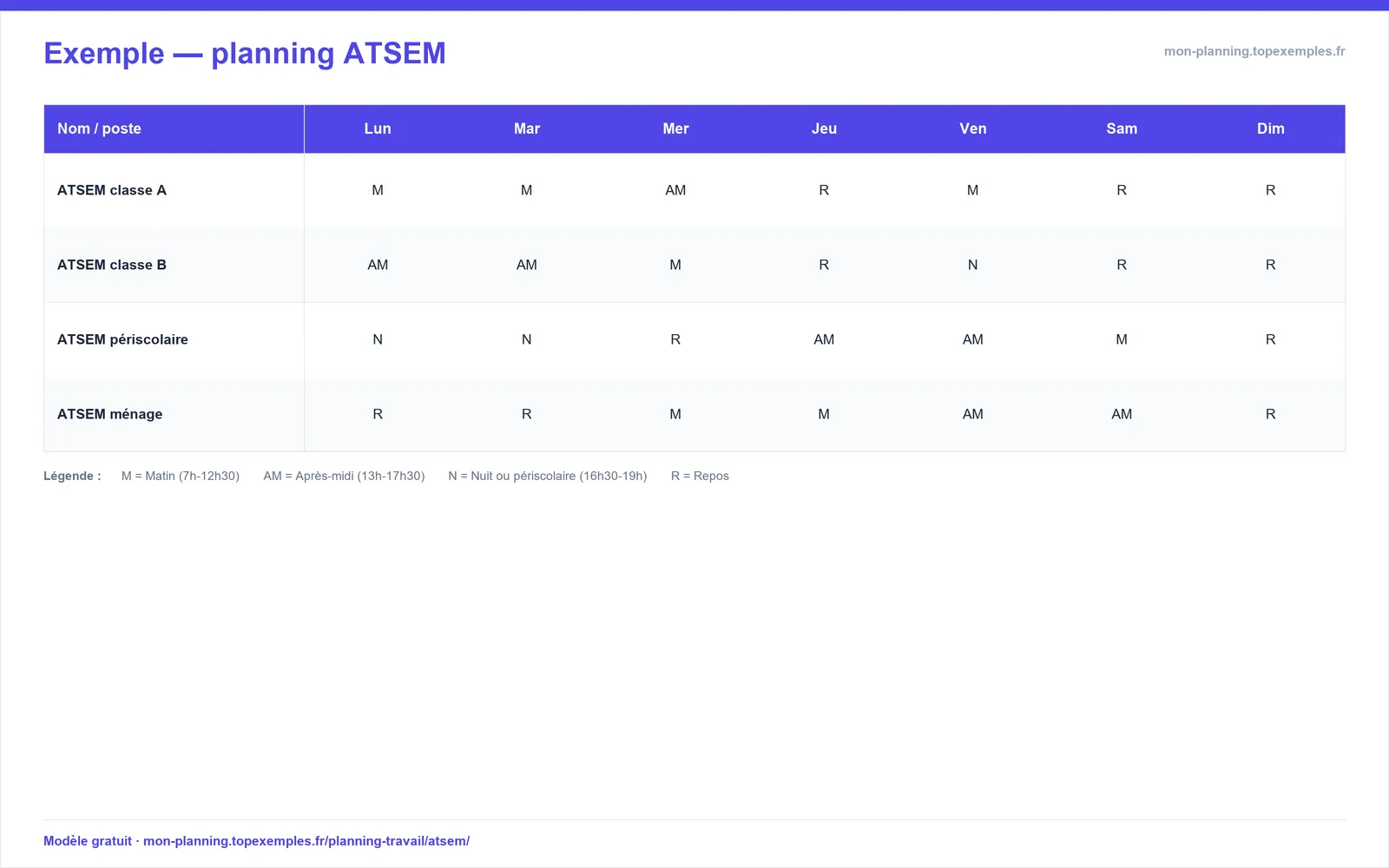This screenshot has width=1389, height=868.
Task: Click the 'ATSEM classe A' row label
Action: click(x=112, y=190)
